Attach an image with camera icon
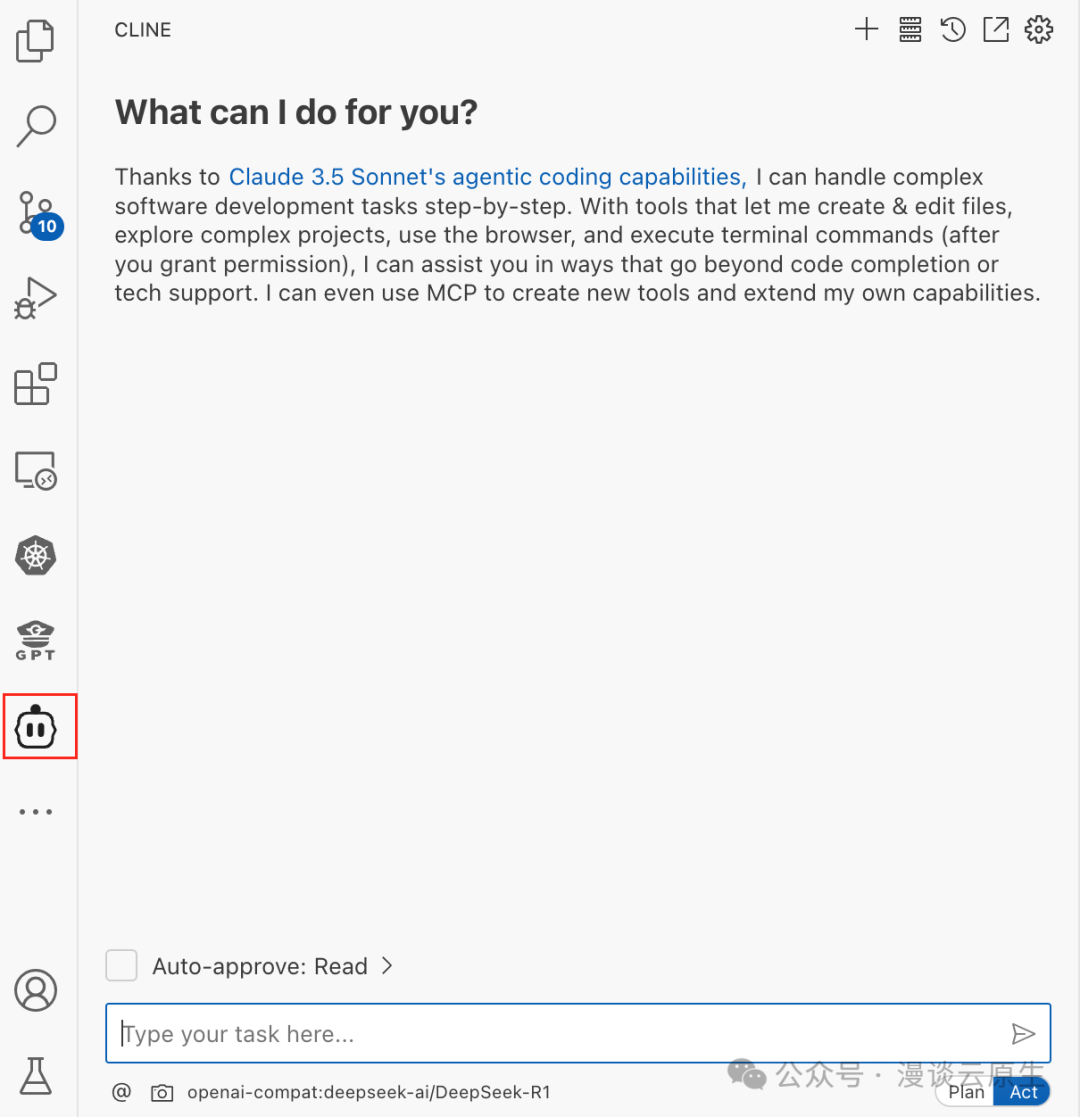This screenshot has width=1080, height=1117. [162, 1092]
